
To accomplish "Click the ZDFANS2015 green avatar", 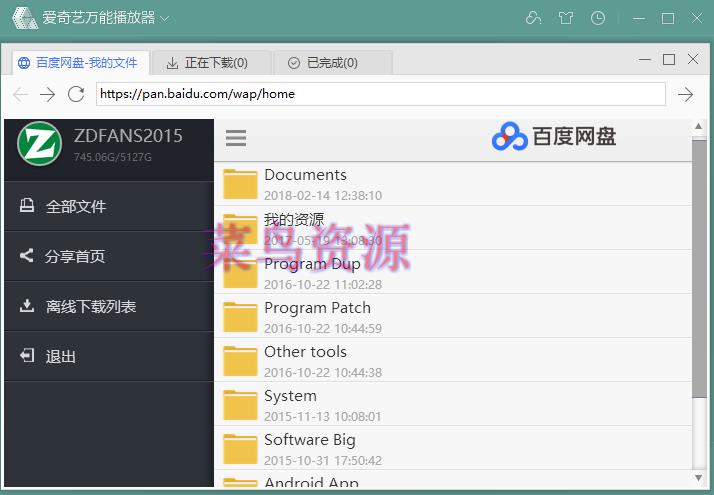I will [x=40, y=143].
